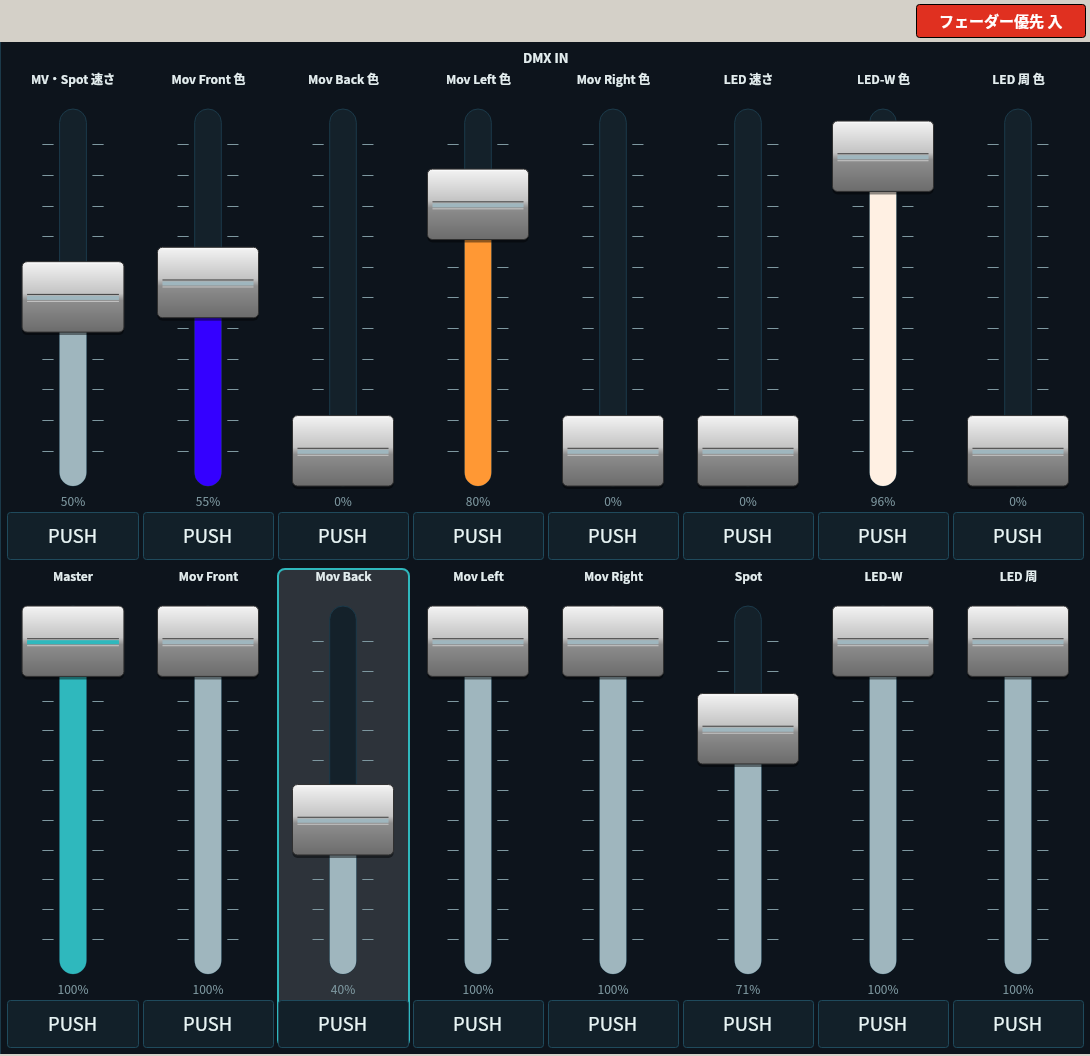
Task: Click PUSH under LED 周 dimmer fader
Action: pos(1018,1024)
